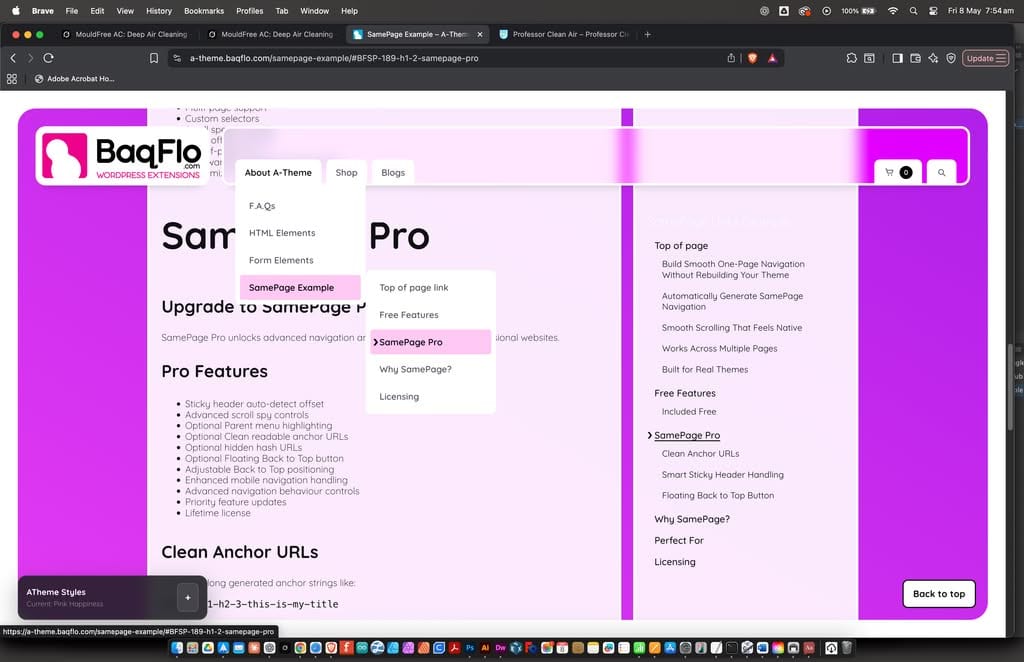Open Control Center in menu bar
1024x662 pixels.
[933, 10]
